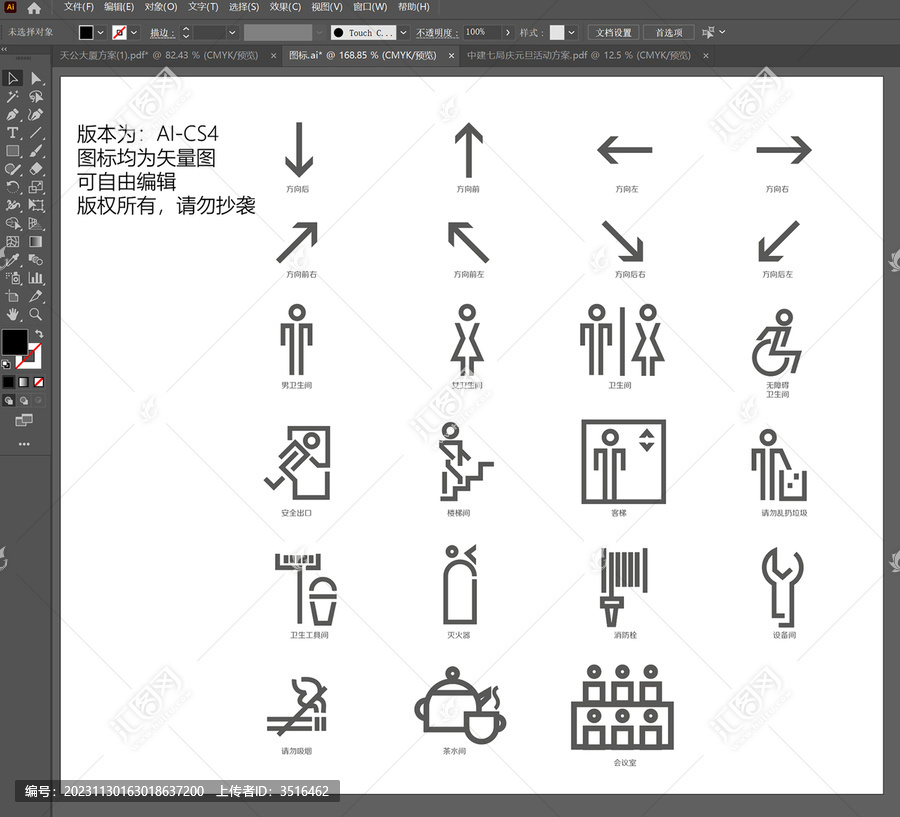Choose the Mesh tool
This screenshot has height=817, width=900.
point(13,242)
